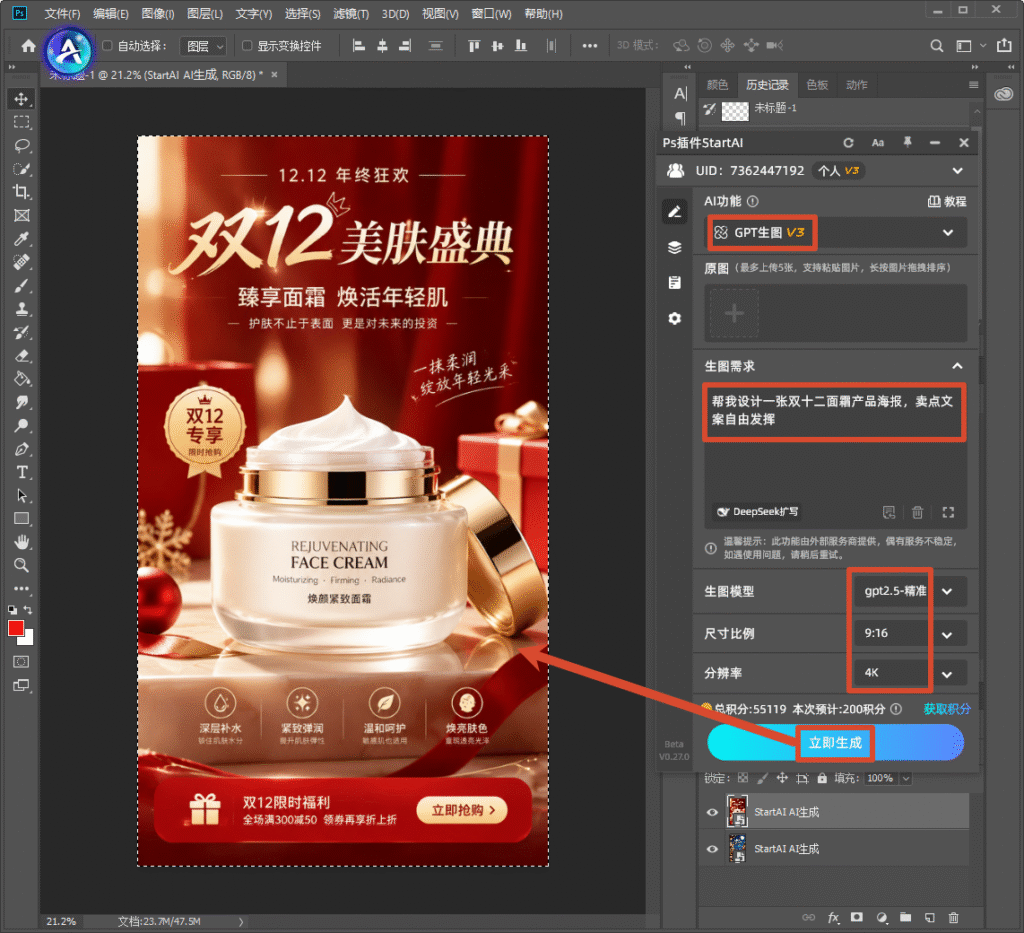Create new group folder icon
This screenshot has height=933, width=1024.
click(905, 917)
